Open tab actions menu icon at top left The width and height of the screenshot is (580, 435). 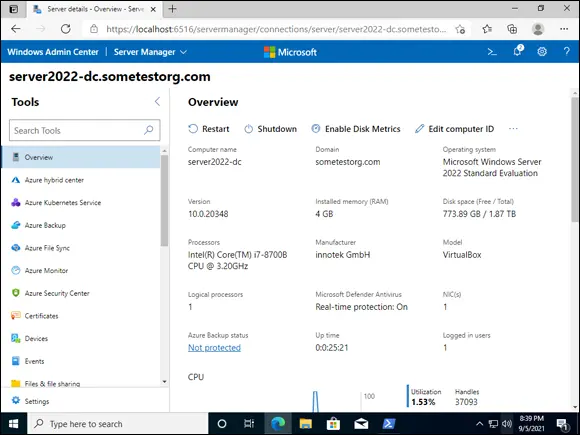tap(13, 9)
